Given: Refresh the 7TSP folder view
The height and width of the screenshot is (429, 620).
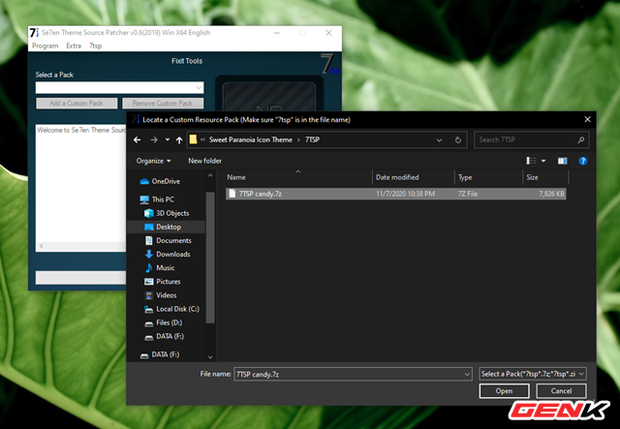Looking at the screenshot, I should pyautogui.click(x=458, y=140).
